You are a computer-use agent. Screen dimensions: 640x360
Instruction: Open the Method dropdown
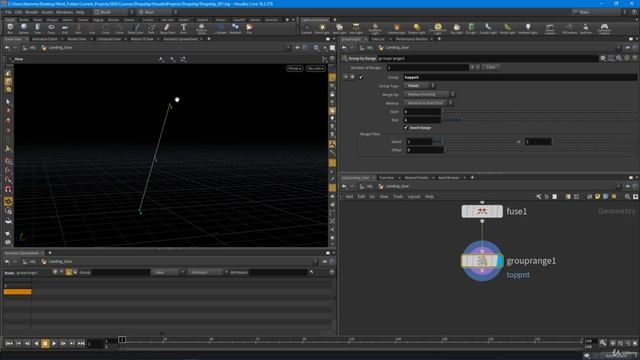pyautogui.click(x=428, y=103)
